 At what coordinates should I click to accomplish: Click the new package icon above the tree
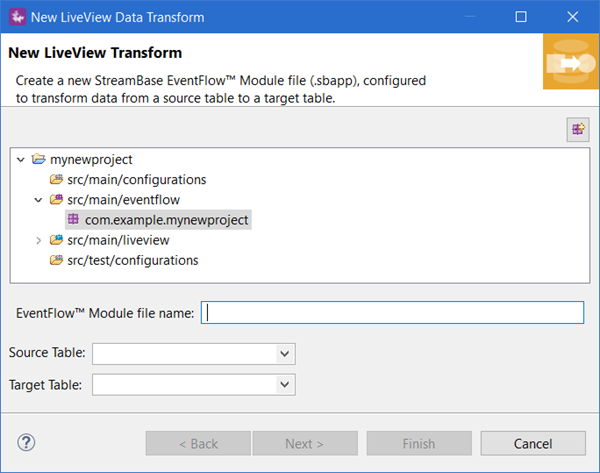(577, 129)
